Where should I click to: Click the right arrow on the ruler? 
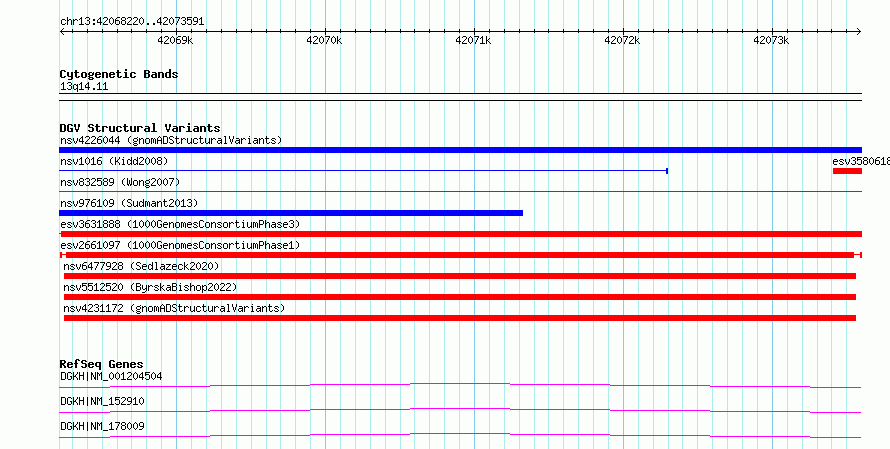pyautogui.click(x=859, y=31)
